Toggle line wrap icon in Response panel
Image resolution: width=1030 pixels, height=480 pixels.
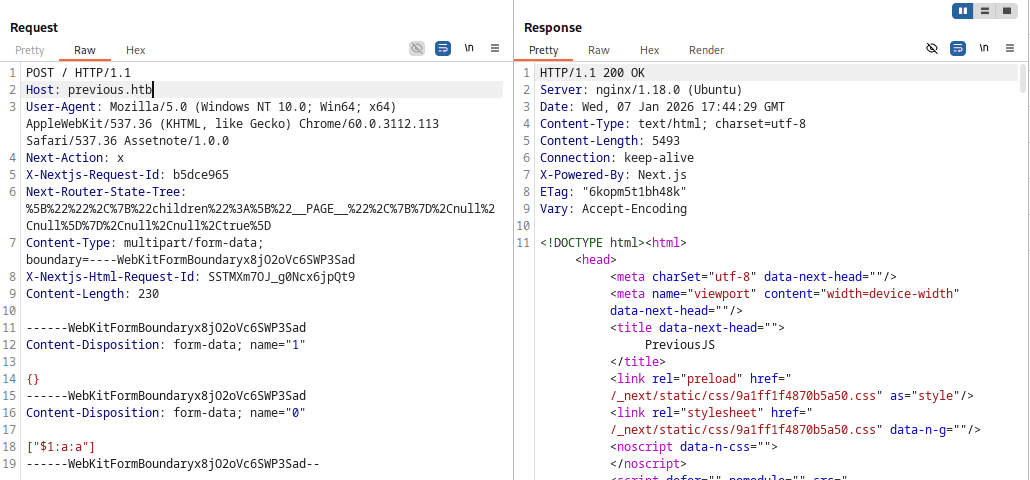pyautogui.click(x=958, y=48)
